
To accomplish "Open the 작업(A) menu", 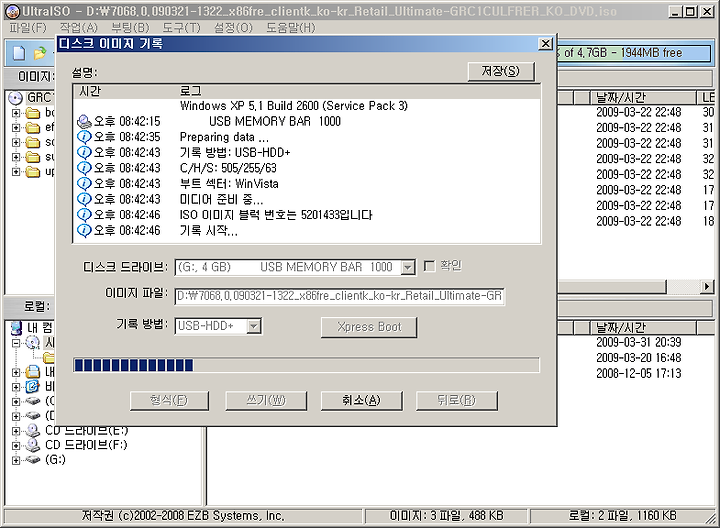I will tap(79, 28).
